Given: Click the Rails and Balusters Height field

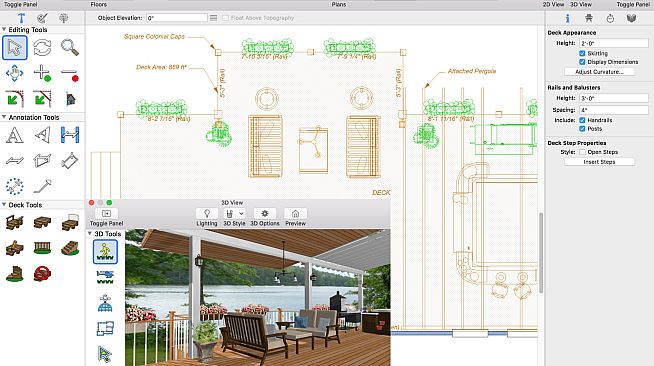Looking at the screenshot, I should pyautogui.click(x=614, y=98).
